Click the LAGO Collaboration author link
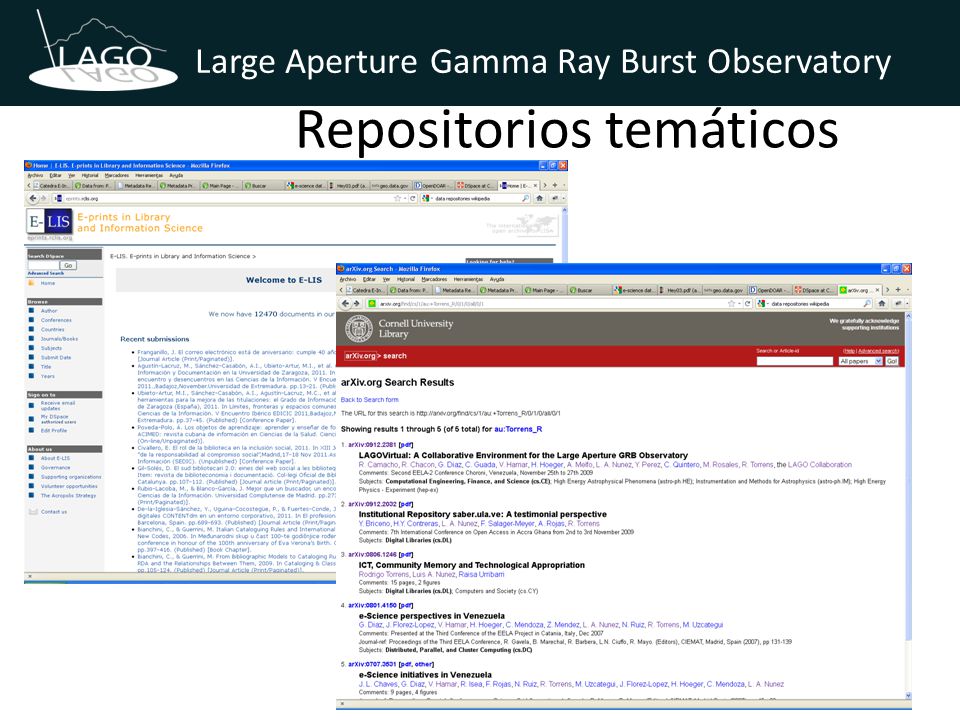Viewport: 960px width, 720px height. pyautogui.click(x=820, y=465)
